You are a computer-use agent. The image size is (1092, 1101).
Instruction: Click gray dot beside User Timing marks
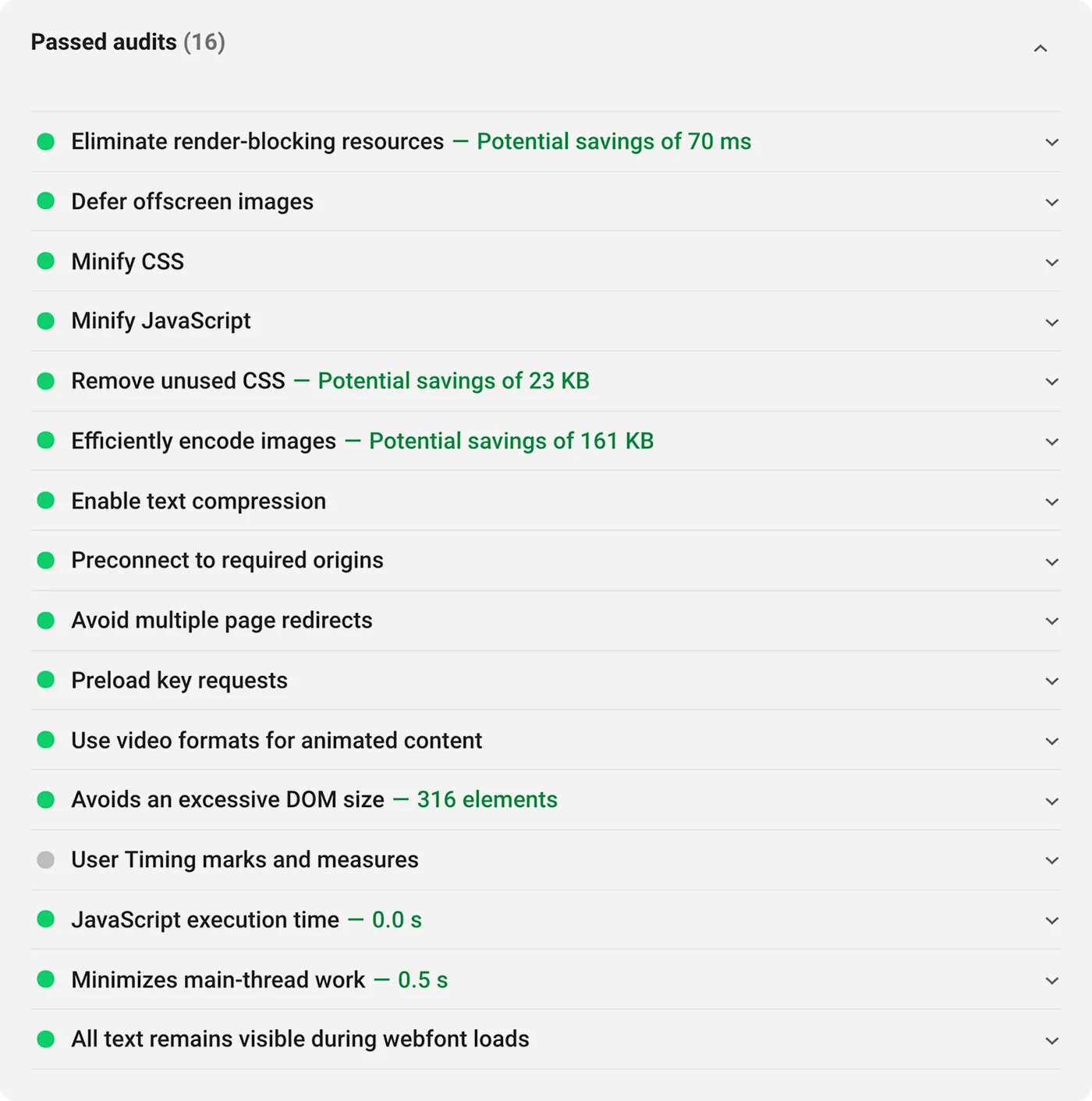(46, 859)
